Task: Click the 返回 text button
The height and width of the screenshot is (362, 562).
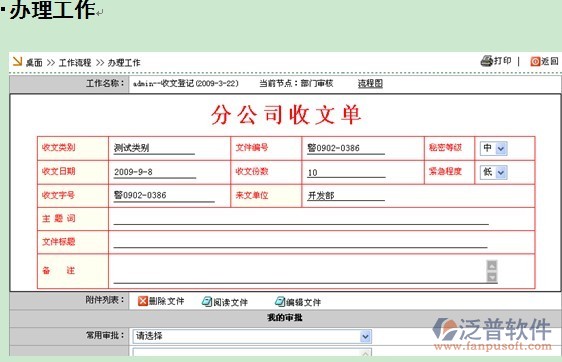Action: tap(549, 61)
